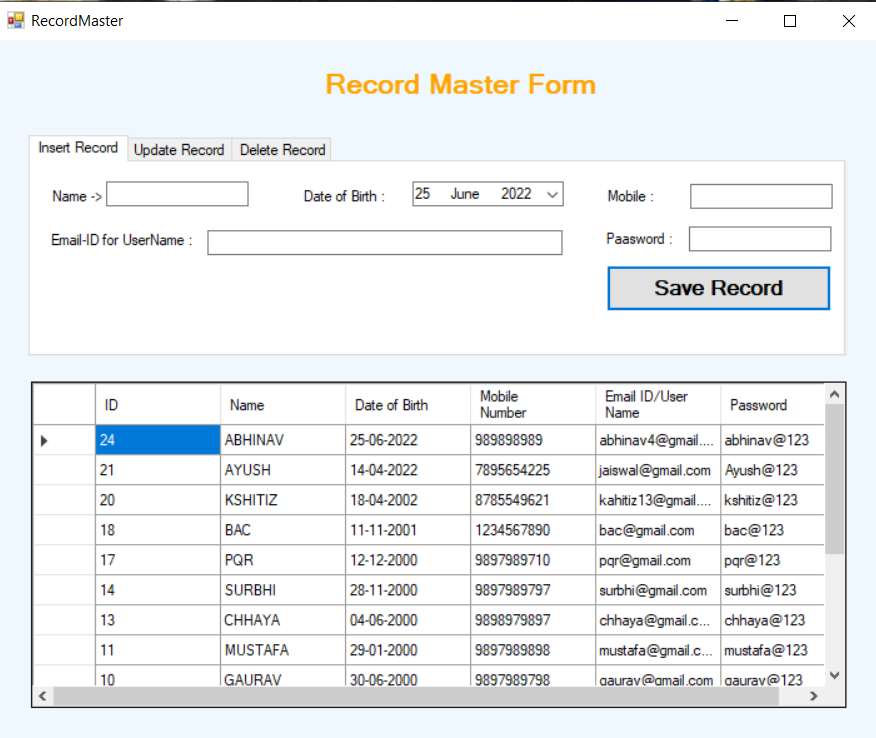Select the ID cell 13
This screenshot has height=738, width=876.
coord(158,620)
